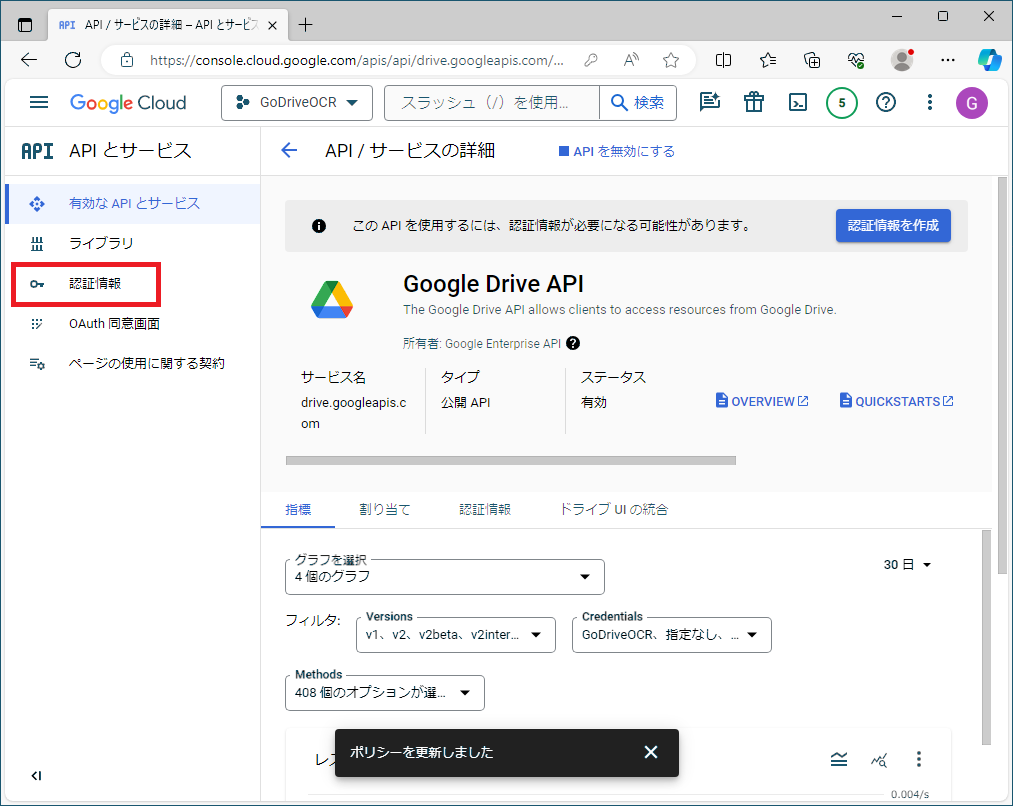The image size is (1013, 806).
Task: Click the horizontal scrollbar under service details
Action: pos(510,460)
